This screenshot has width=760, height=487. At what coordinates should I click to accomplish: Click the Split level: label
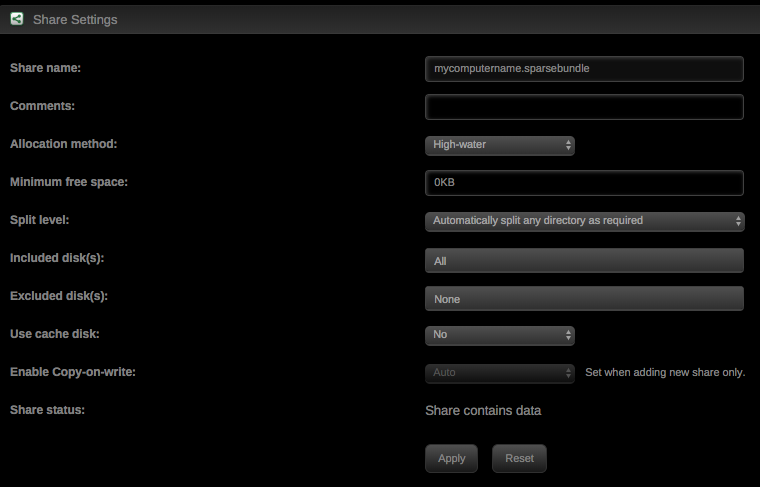tap(40, 220)
